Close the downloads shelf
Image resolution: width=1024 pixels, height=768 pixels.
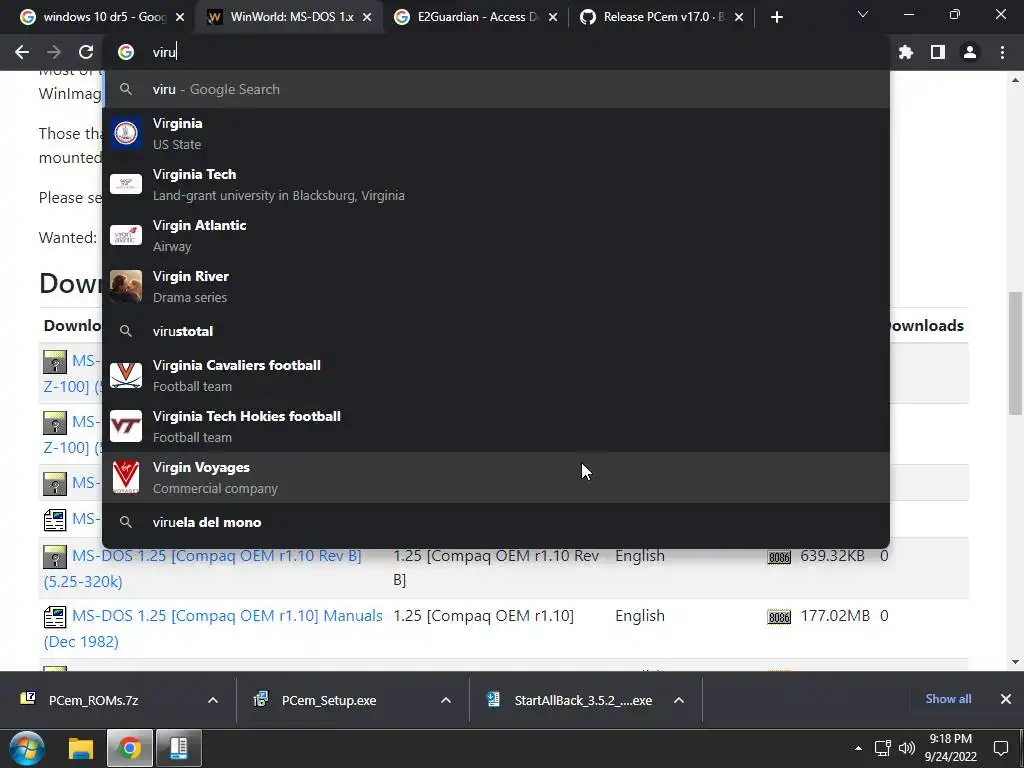click(1006, 699)
